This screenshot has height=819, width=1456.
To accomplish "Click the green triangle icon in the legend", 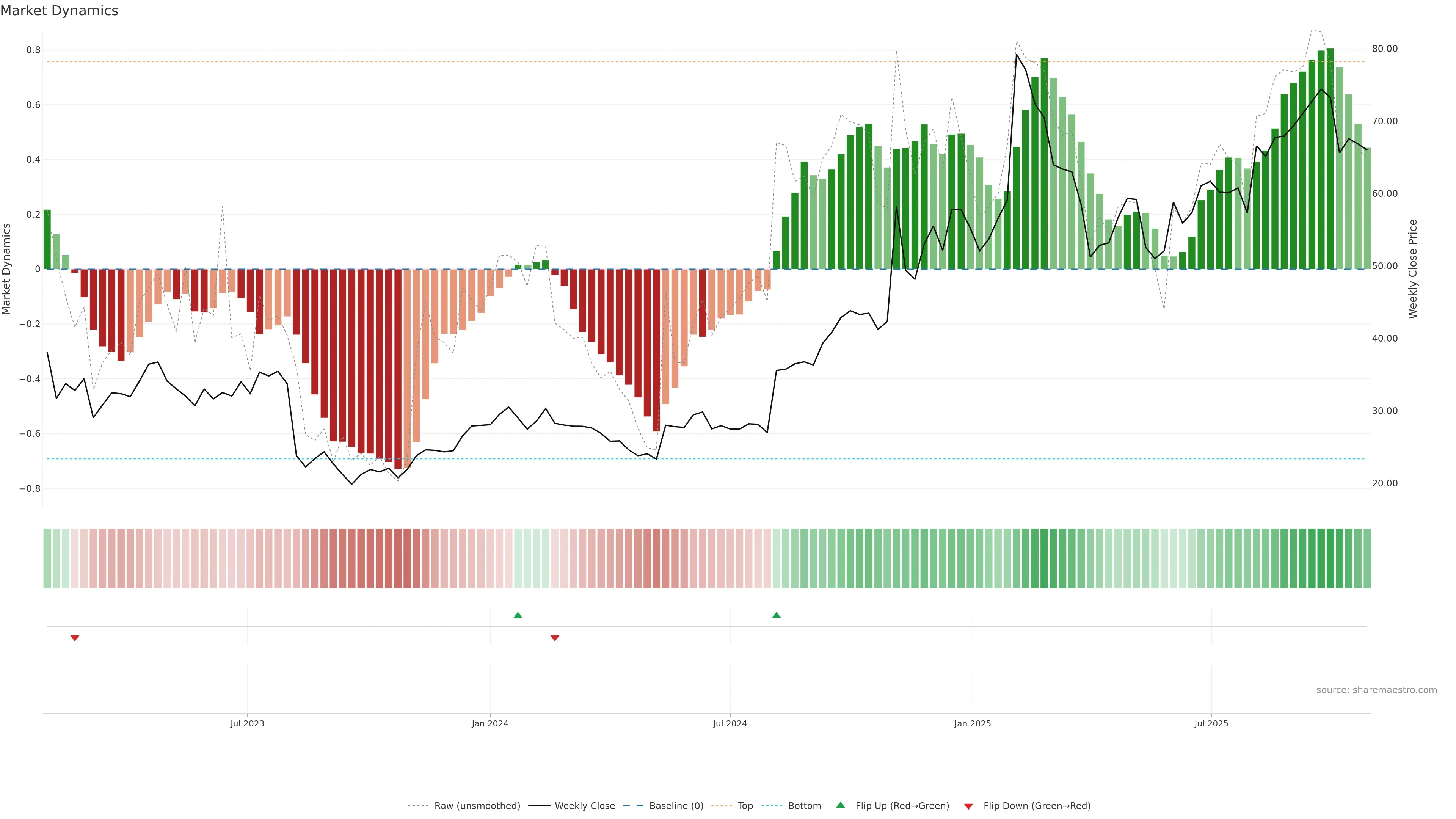I will point(841,805).
